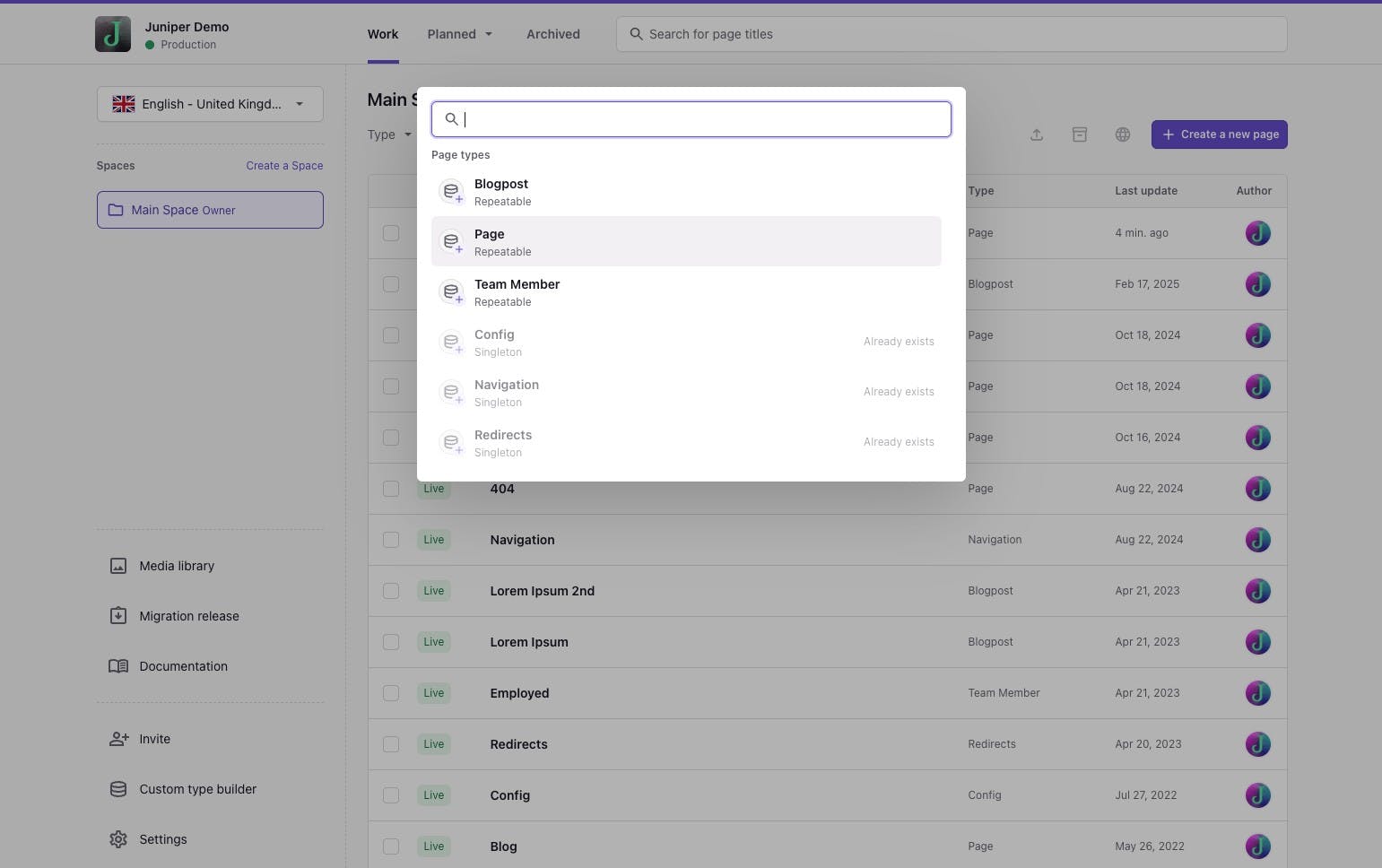This screenshot has width=1382, height=868.
Task: Select the Lorem Ipsum 2nd checkbox
Action: pyautogui.click(x=391, y=591)
